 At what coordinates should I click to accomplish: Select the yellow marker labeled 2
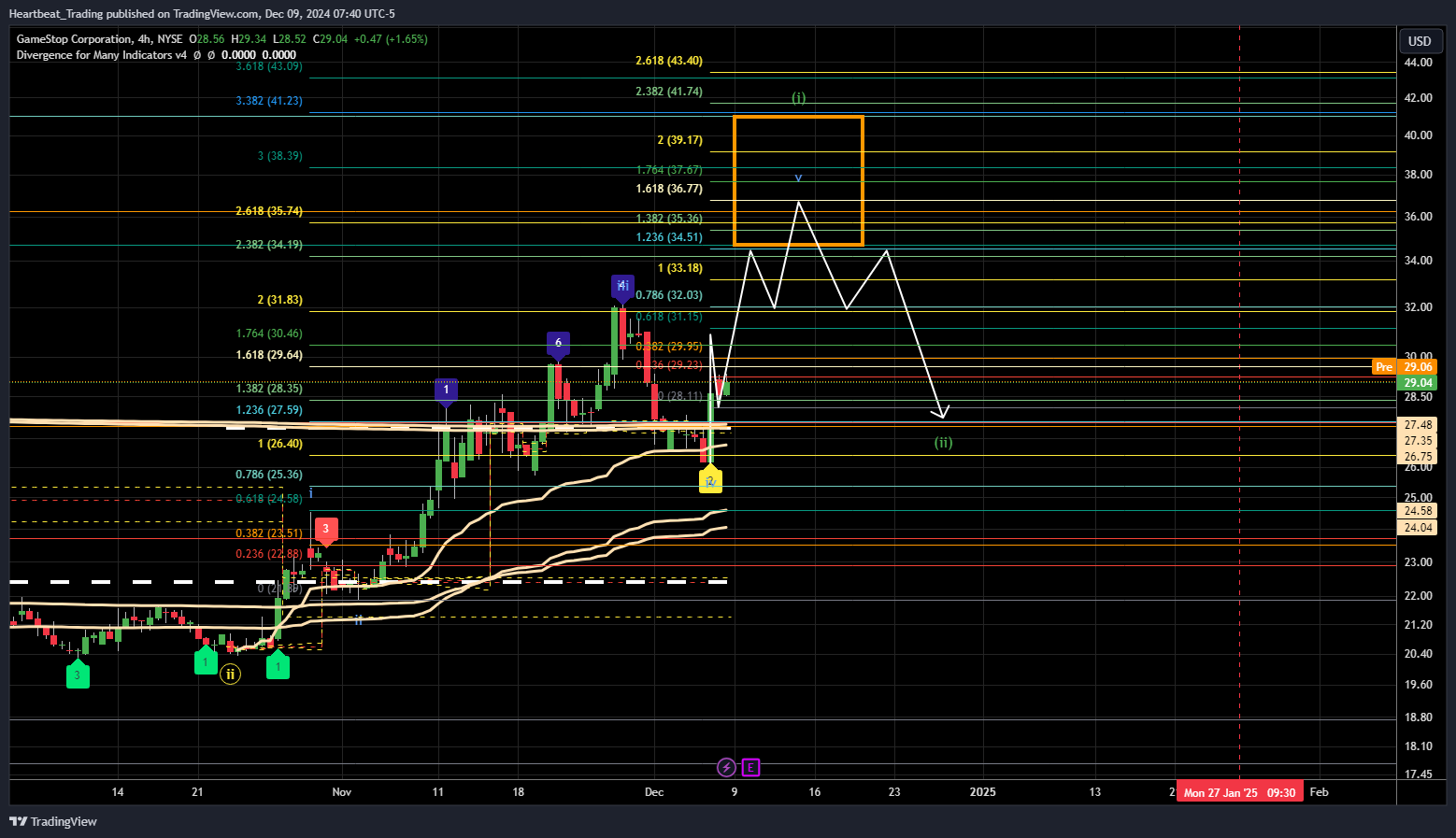point(710,479)
